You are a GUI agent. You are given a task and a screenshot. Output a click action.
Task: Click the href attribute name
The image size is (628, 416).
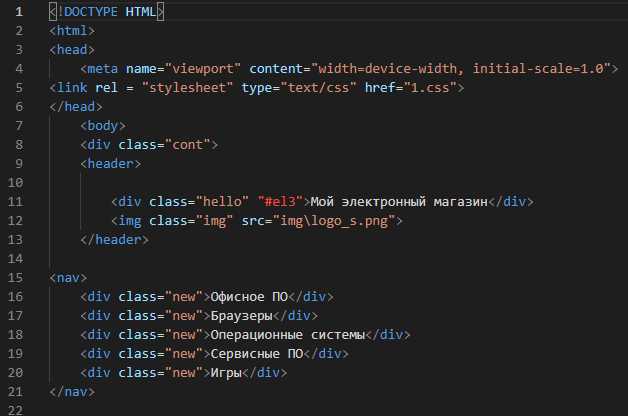380,87
